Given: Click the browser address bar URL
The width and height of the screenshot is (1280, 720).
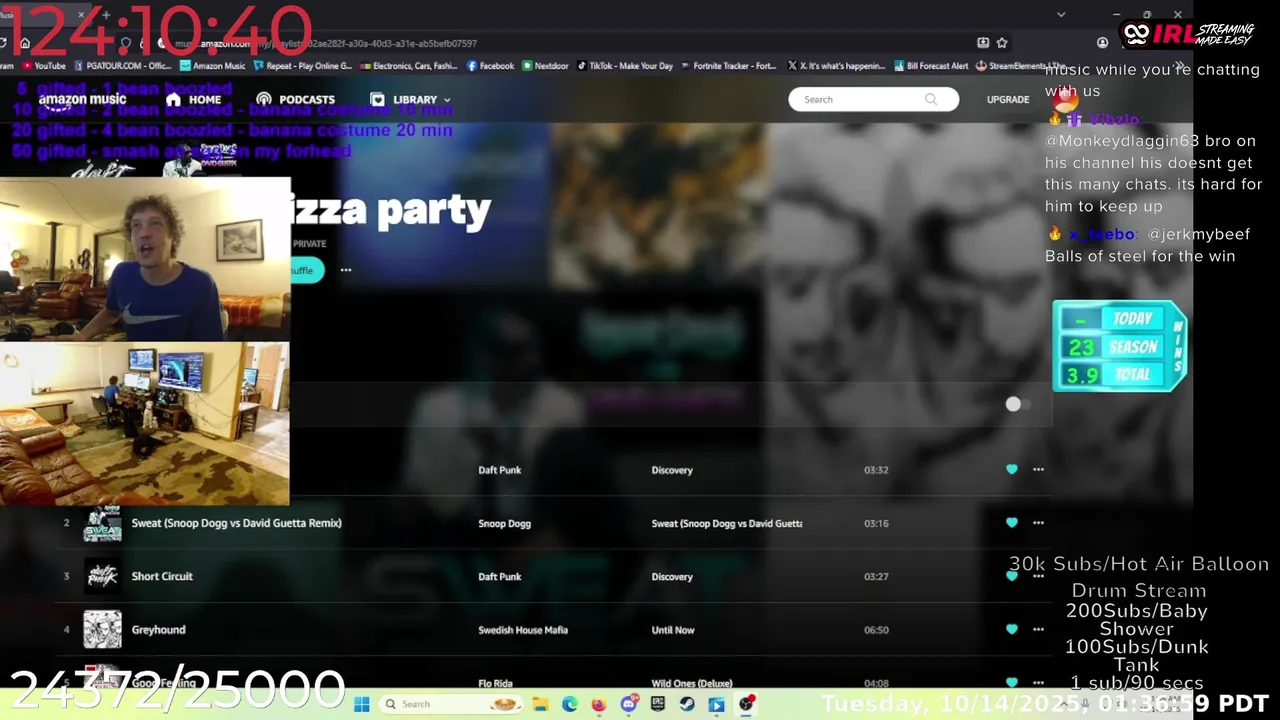Looking at the screenshot, I should click(325, 43).
